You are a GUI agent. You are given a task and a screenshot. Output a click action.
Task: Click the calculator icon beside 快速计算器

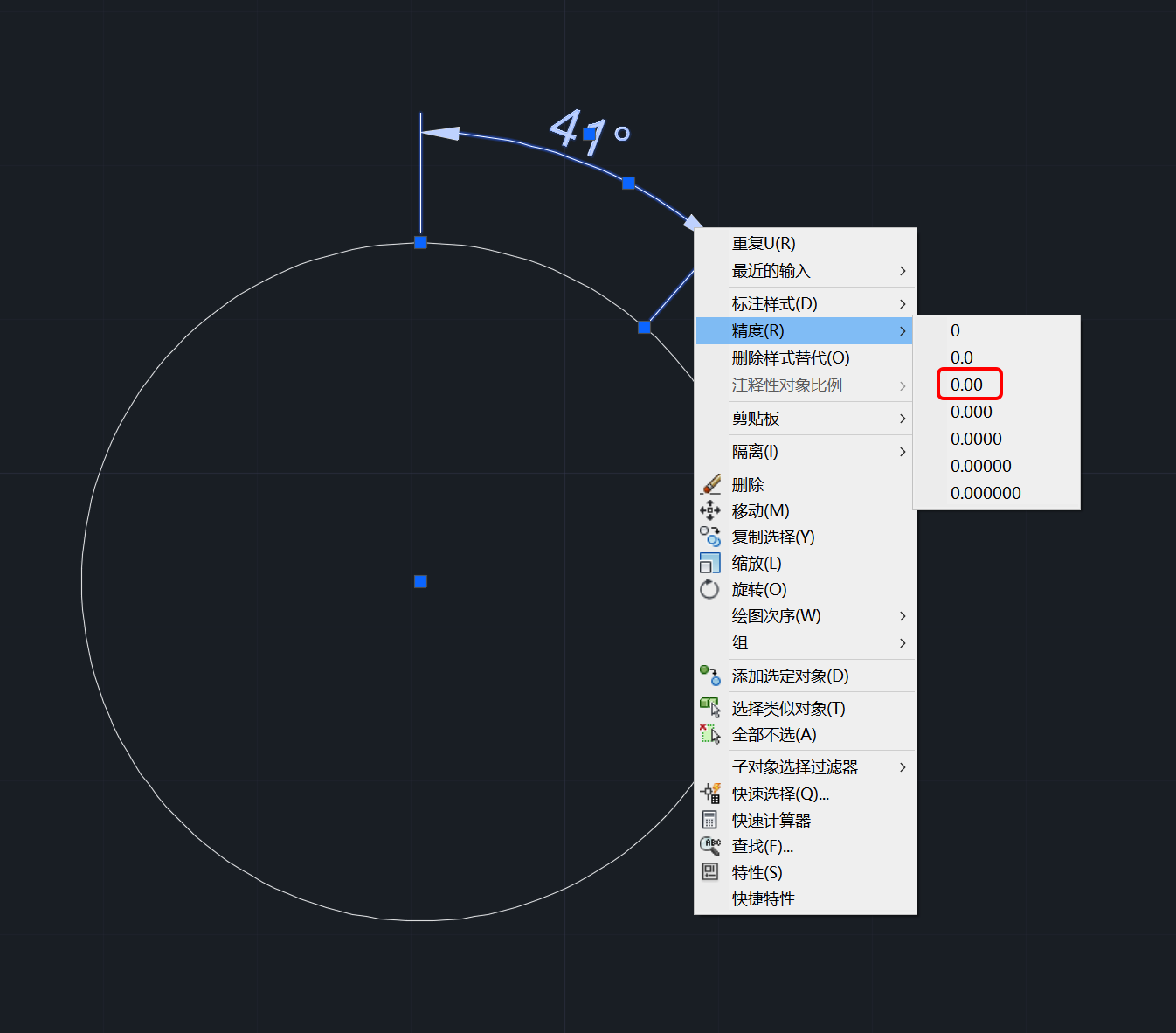[710, 820]
